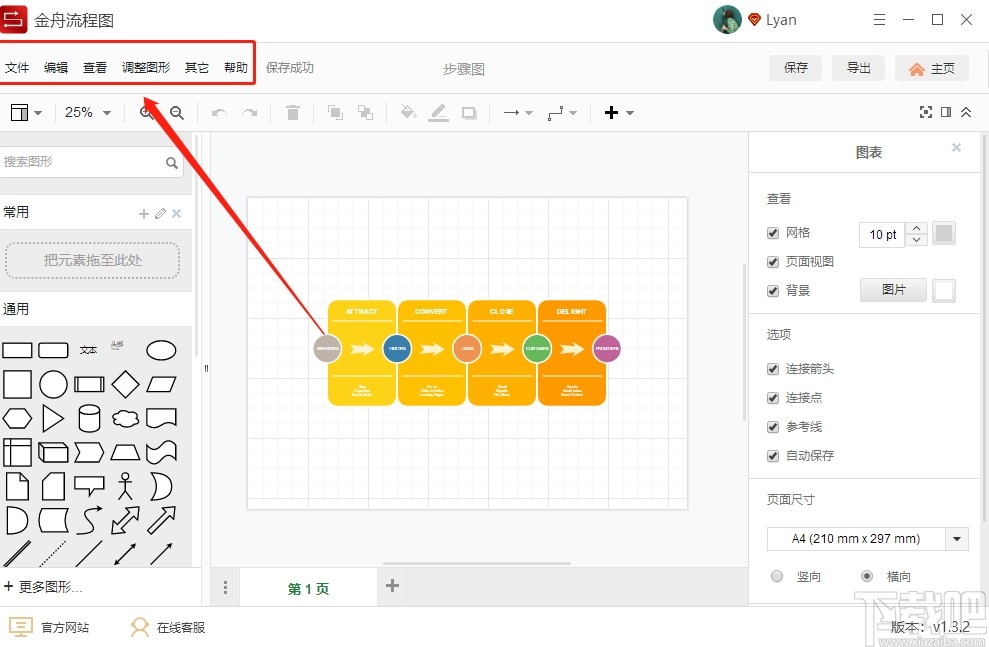Open the fill color tool
This screenshot has width=989, height=647.
[408, 112]
